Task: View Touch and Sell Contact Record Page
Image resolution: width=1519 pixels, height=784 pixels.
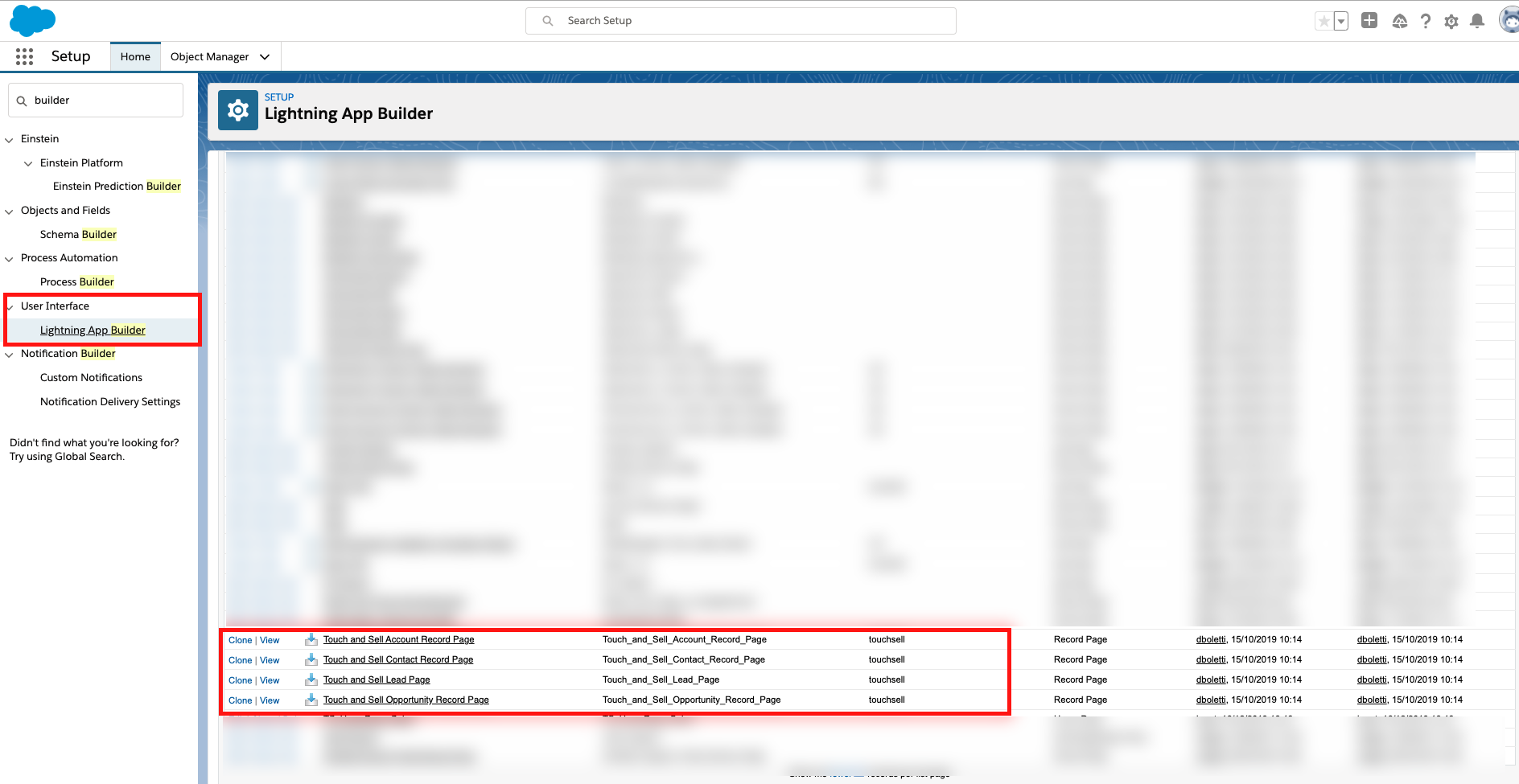Action: click(x=270, y=661)
